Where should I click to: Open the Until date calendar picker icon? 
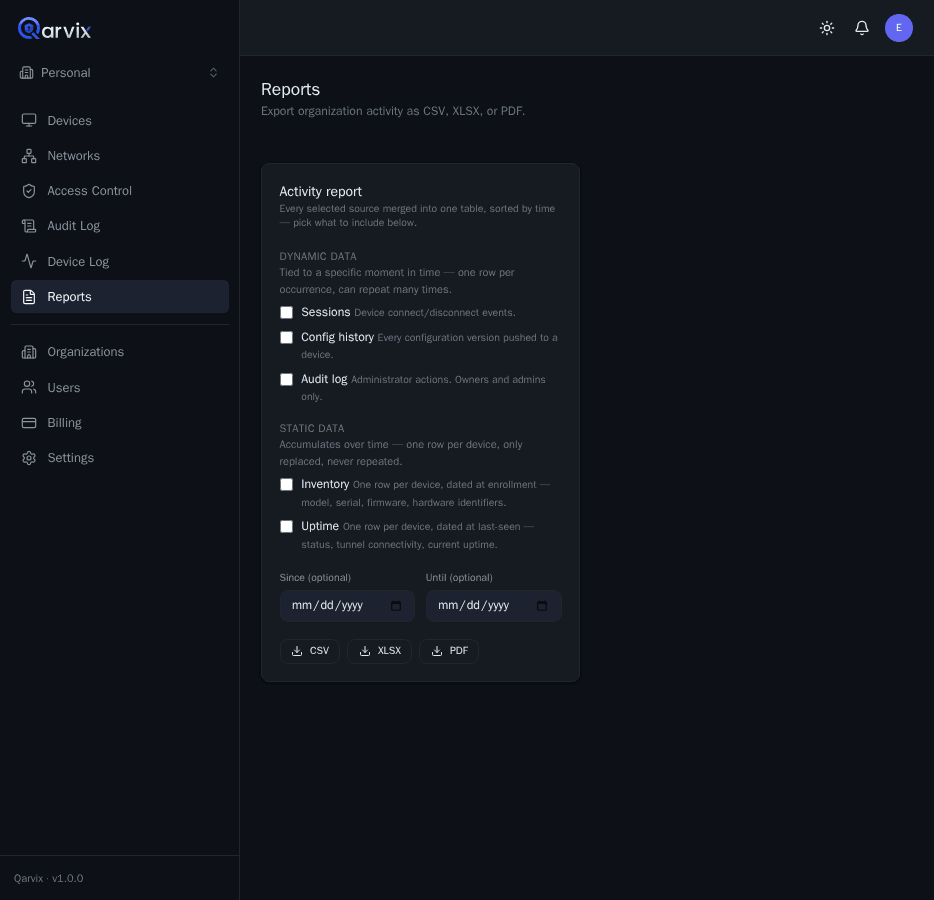(542, 606)
